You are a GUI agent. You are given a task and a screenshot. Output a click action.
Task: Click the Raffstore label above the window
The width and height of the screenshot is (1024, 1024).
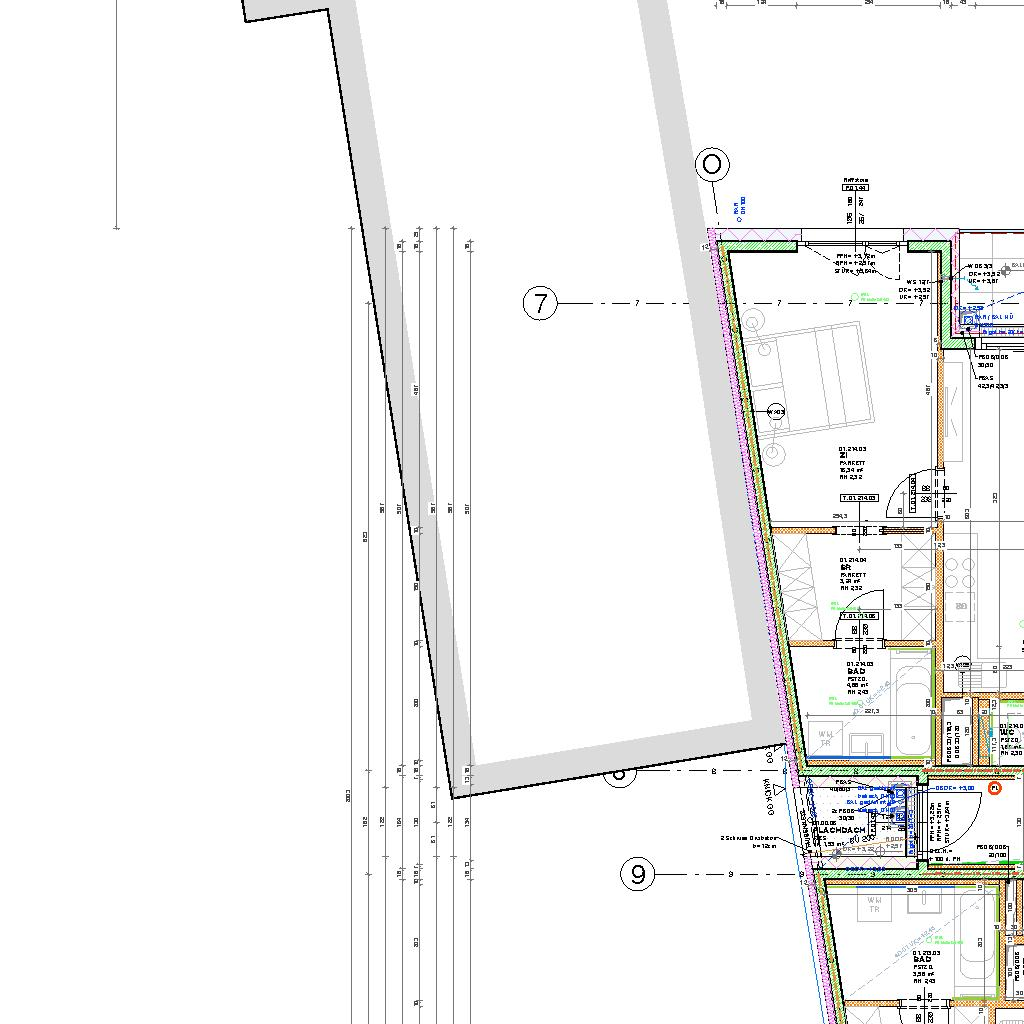click(x=855, y=180)
